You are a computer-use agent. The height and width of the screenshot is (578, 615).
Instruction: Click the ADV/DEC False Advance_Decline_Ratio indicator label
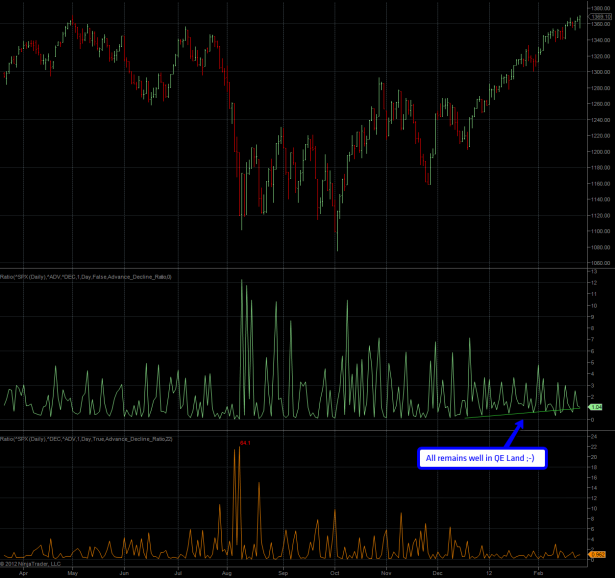coord(86,277)
